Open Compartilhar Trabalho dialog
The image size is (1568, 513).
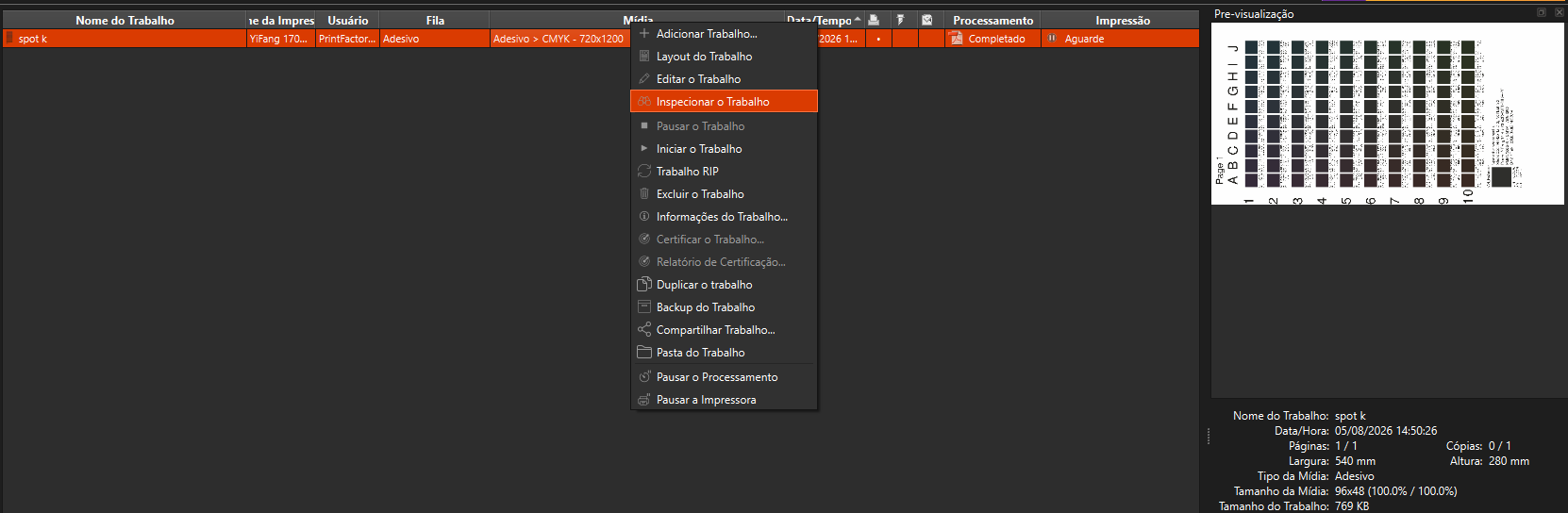click(x=724, y=330)
